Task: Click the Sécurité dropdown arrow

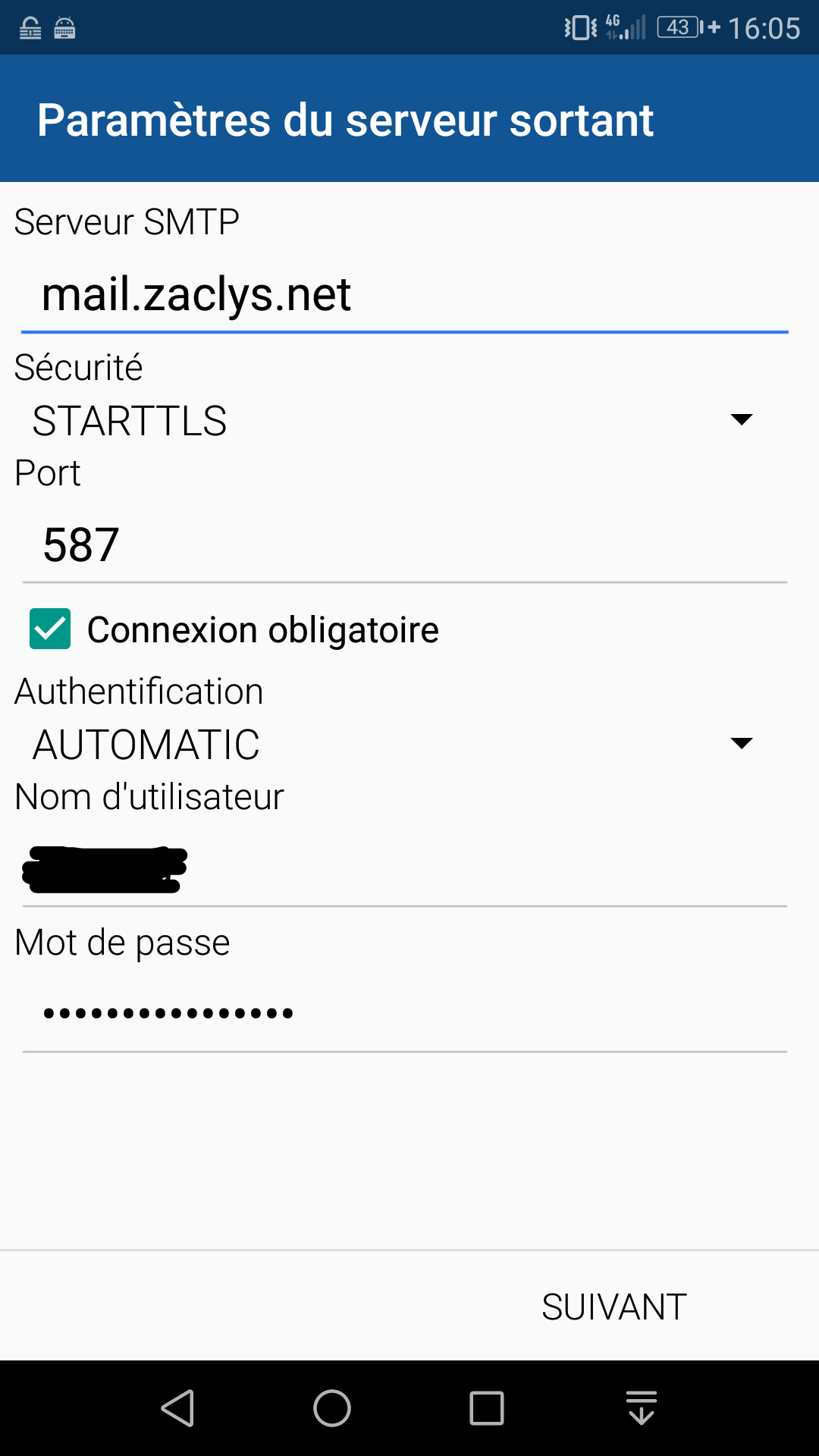Action: coord(741,419)
